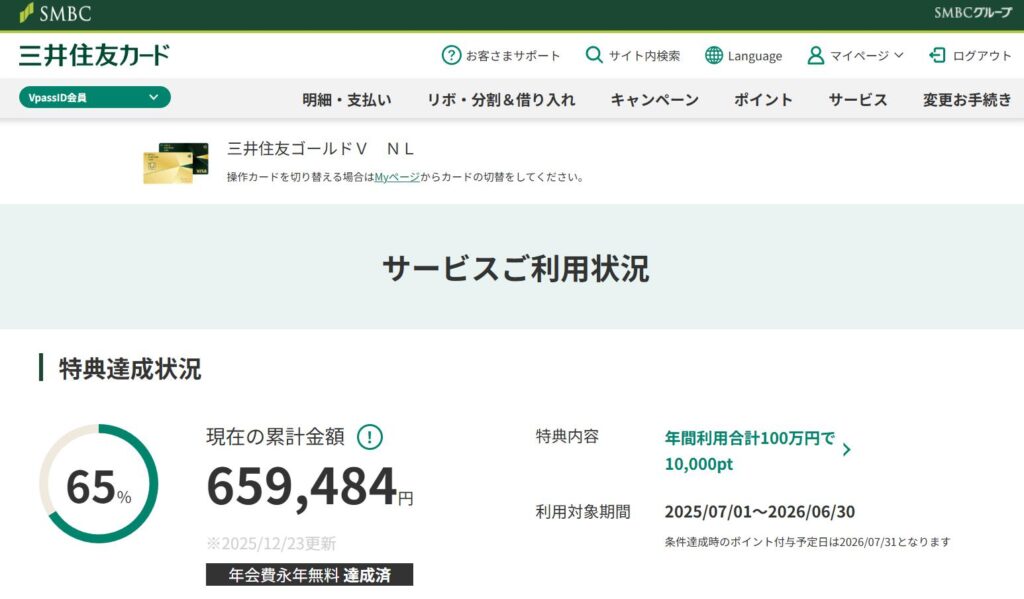This screenshot has height=599, width=1024.
Task: Click the question mark support icon
Action: (451, 55)
